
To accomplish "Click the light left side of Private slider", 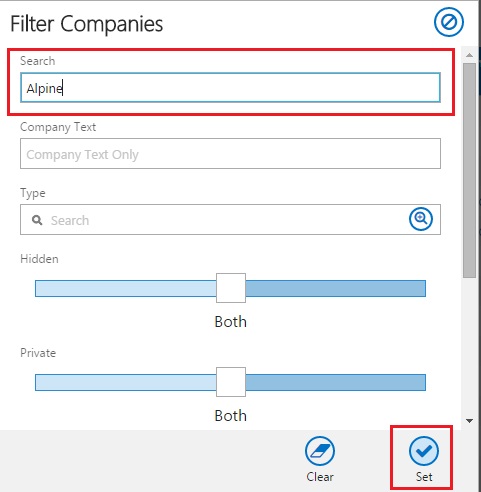I will pyautogui.click(x=126, y=382).
